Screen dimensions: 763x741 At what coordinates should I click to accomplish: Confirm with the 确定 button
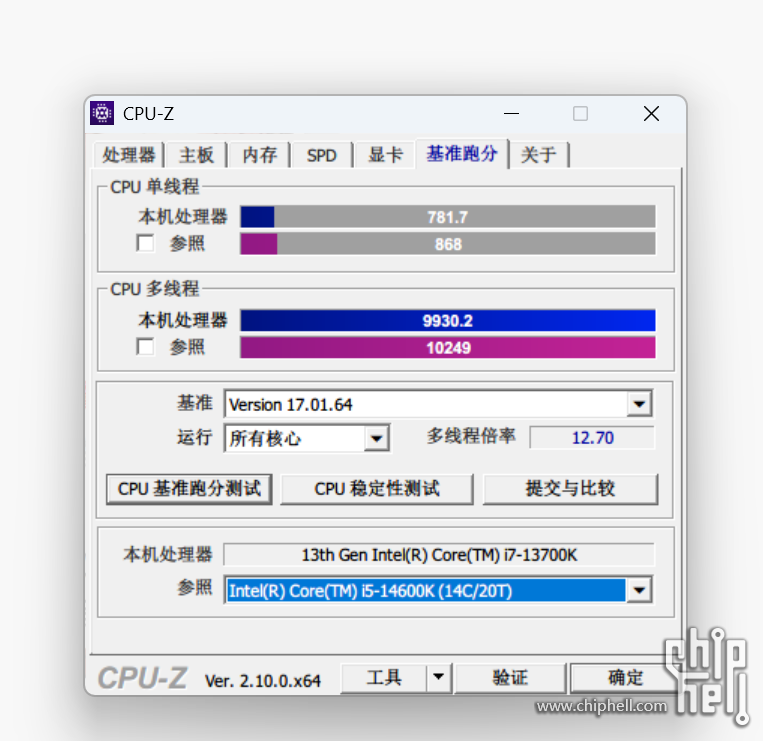click(625, 677)
